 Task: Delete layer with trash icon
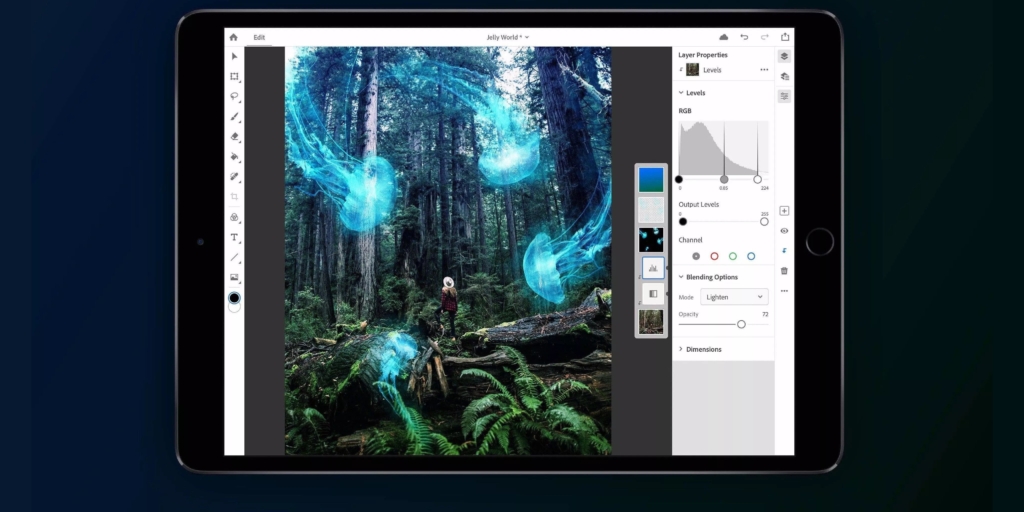pyautogui.click(x=784, y=270)
